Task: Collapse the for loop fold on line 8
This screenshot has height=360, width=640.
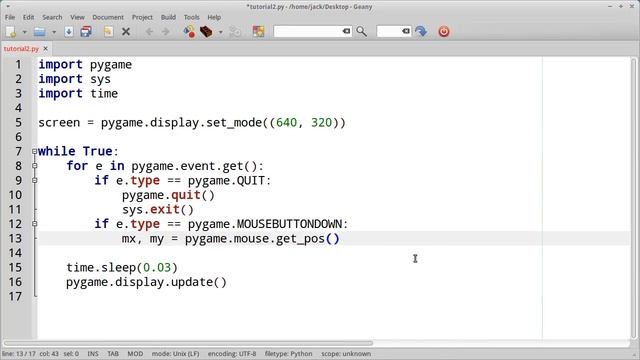Action: tap(35, 166)
